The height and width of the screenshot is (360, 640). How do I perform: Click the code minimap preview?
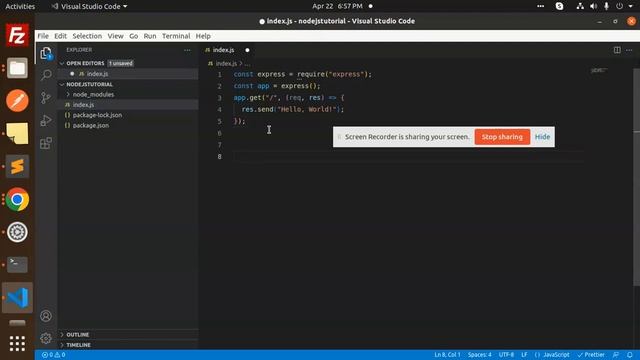(x=599, y=71)
